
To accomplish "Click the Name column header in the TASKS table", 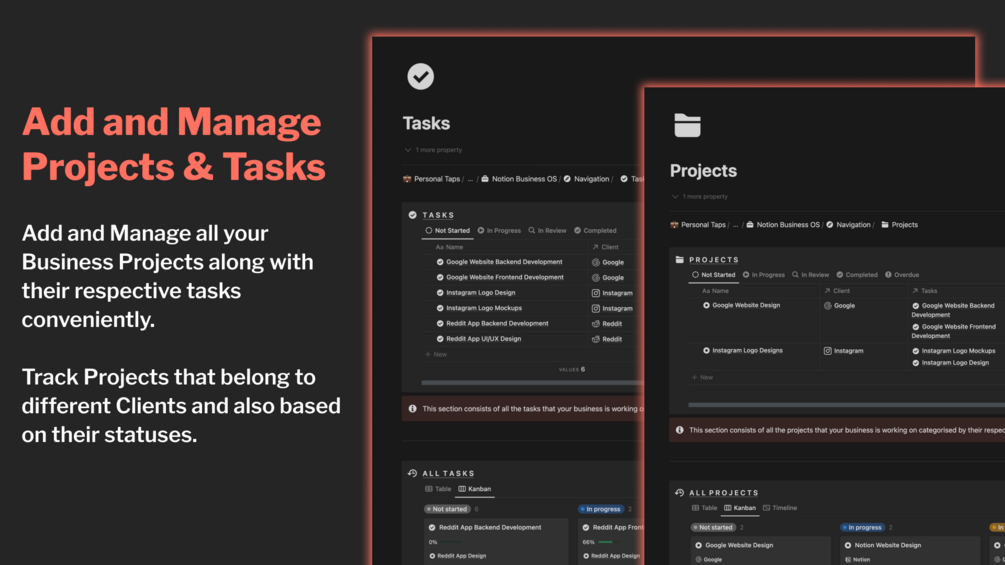I will [x=449, y=247].
